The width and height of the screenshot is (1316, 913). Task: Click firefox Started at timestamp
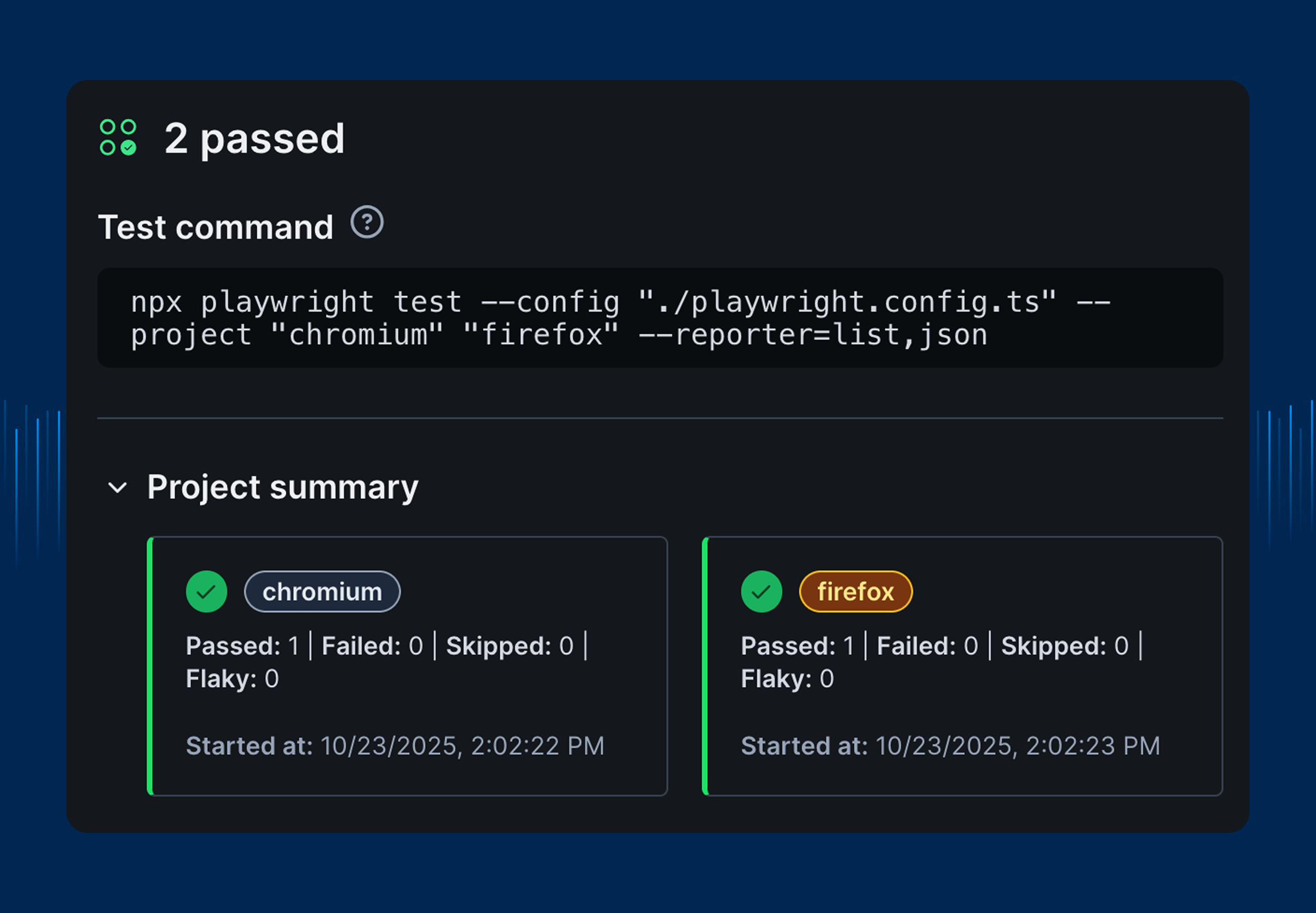950,746
